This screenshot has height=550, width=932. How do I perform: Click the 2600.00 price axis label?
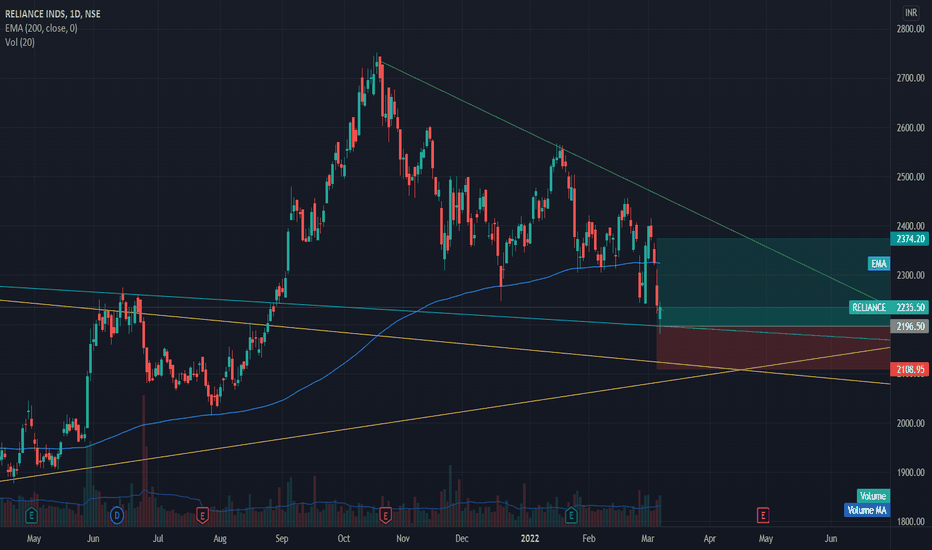(911, 127)
